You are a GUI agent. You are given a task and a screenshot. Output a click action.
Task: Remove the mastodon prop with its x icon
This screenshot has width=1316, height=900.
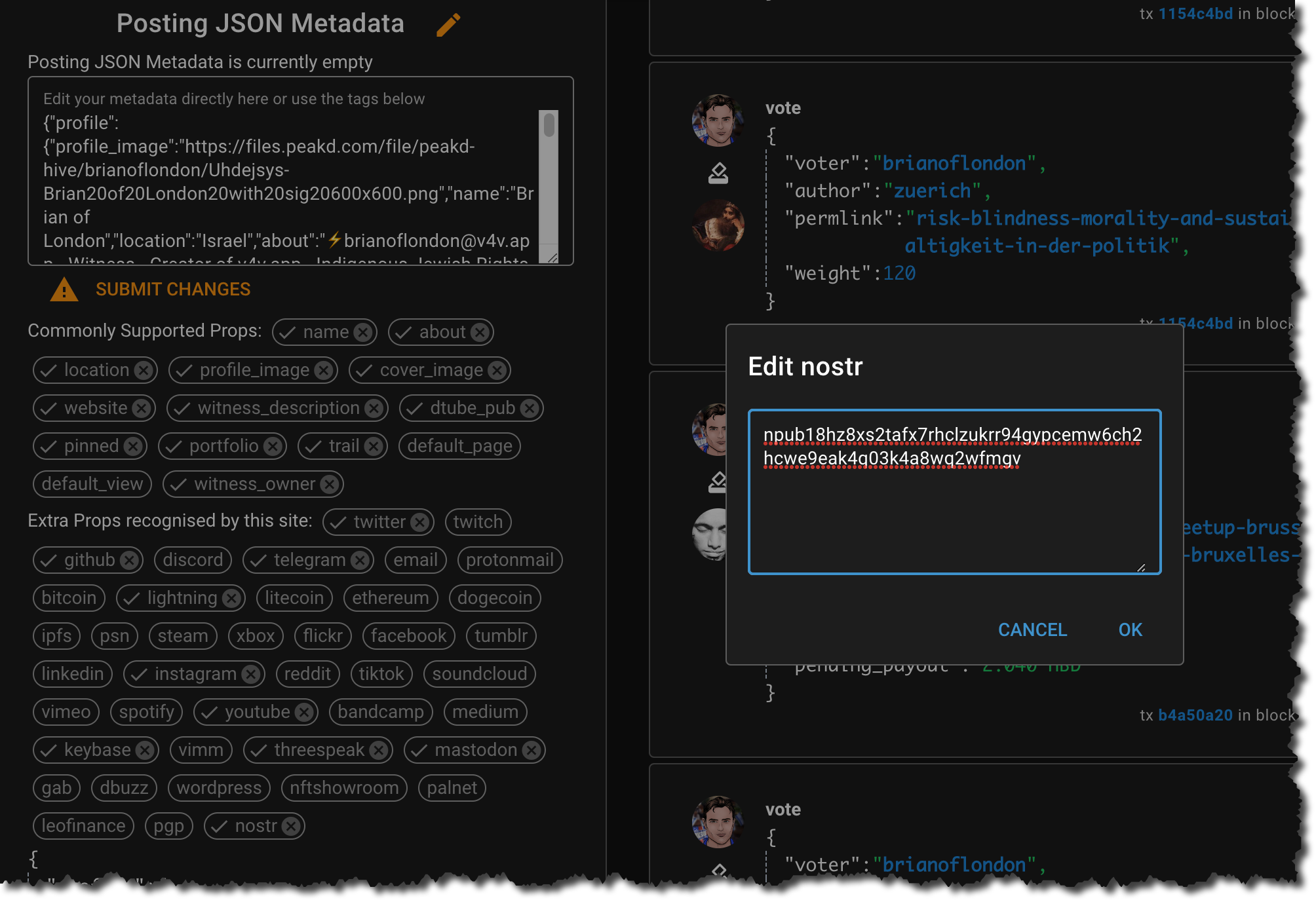[x=532, y=750]
